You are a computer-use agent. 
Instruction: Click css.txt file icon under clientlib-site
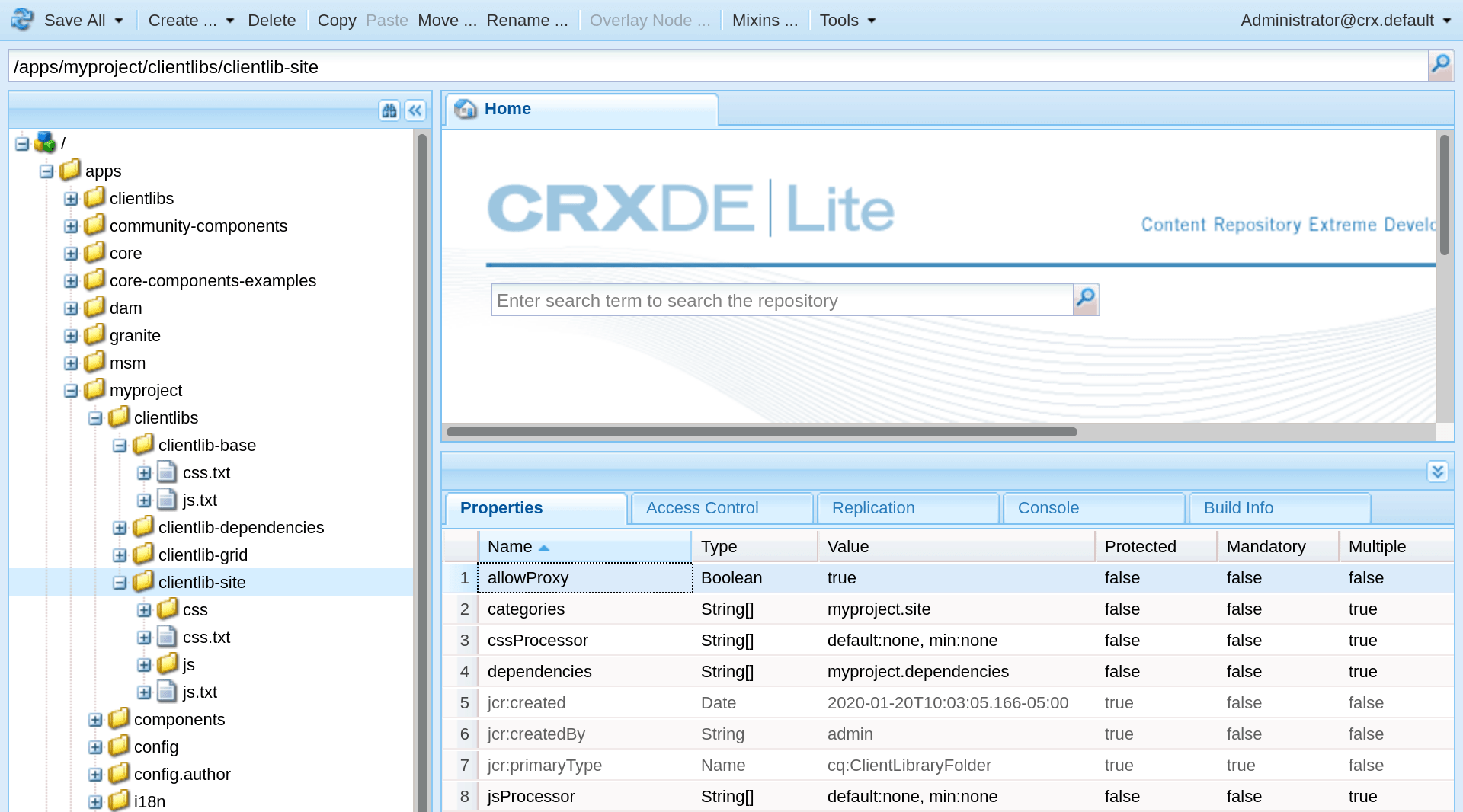(167, 636)
